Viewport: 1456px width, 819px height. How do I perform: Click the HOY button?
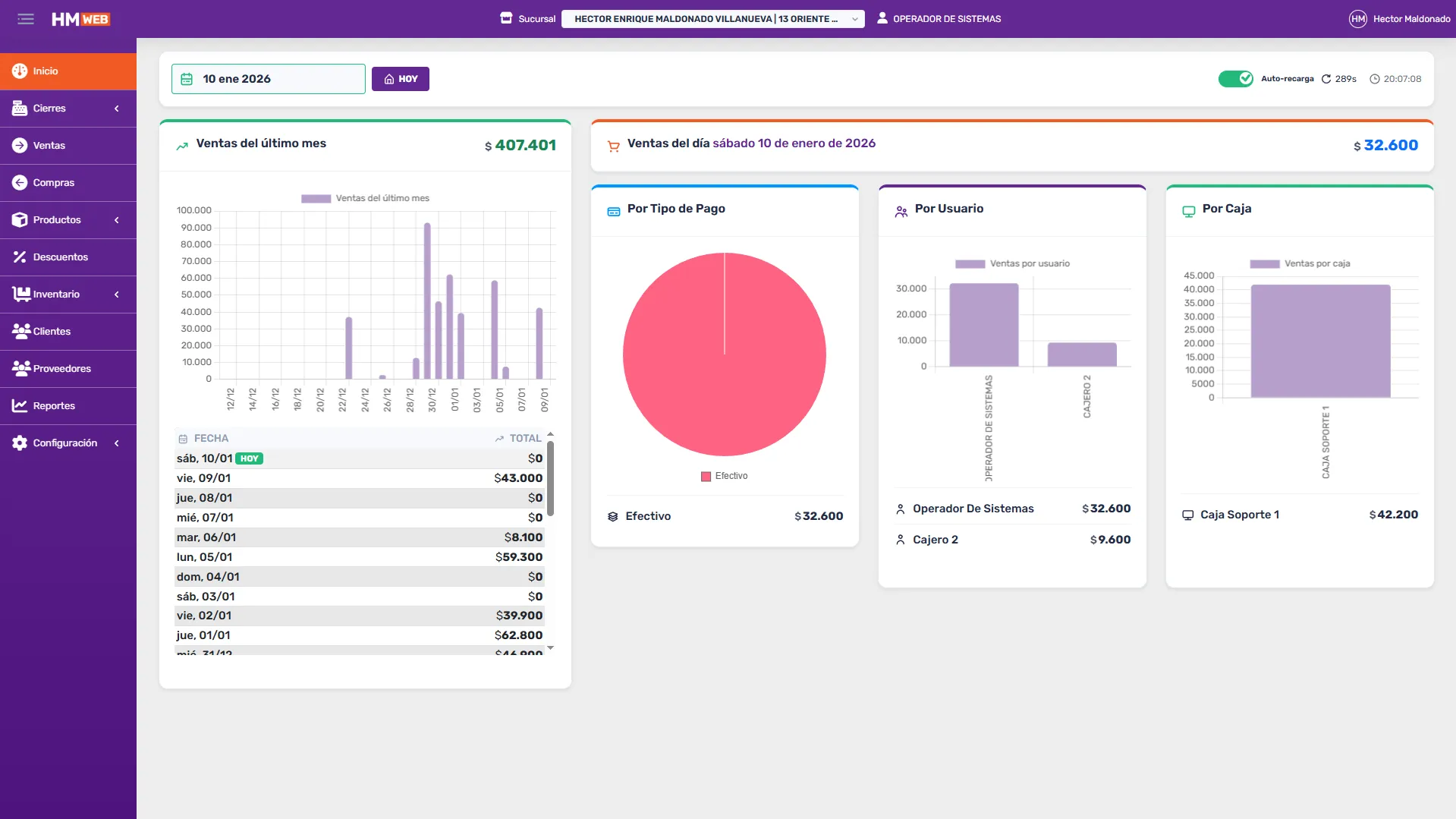coord(400,79)
